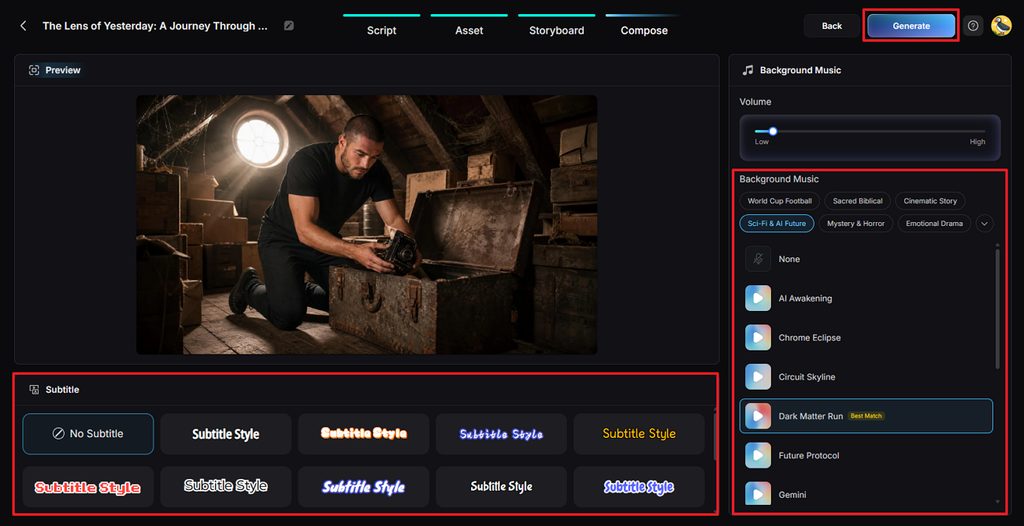Select the None background music option

[x=866, y=259]
